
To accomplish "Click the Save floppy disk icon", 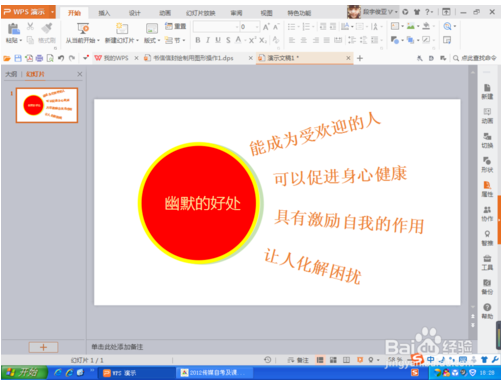I will 18,58.
